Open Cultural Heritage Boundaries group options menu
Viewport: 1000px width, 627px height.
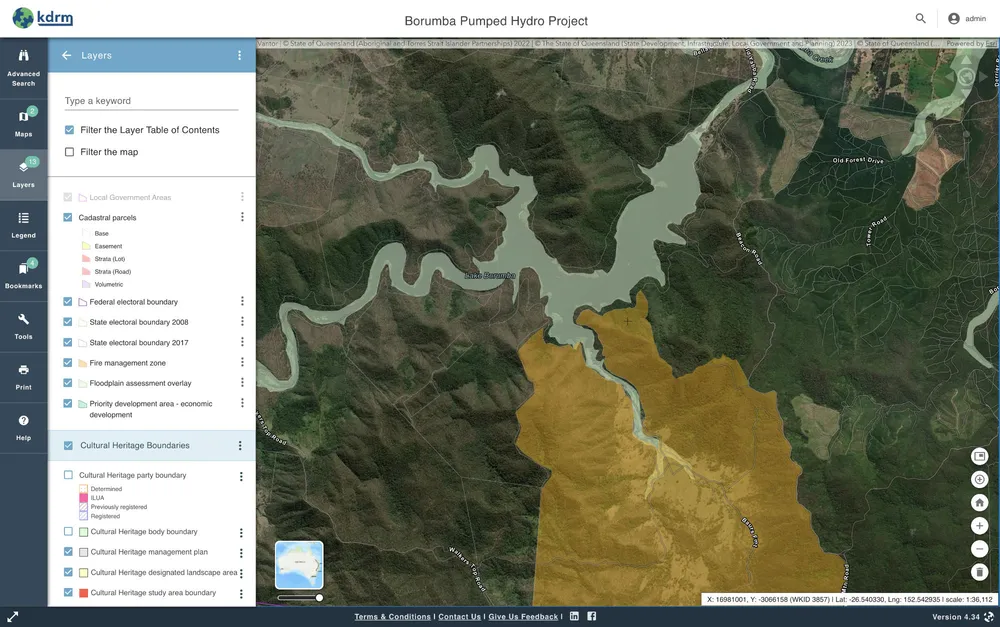[239, 446]
